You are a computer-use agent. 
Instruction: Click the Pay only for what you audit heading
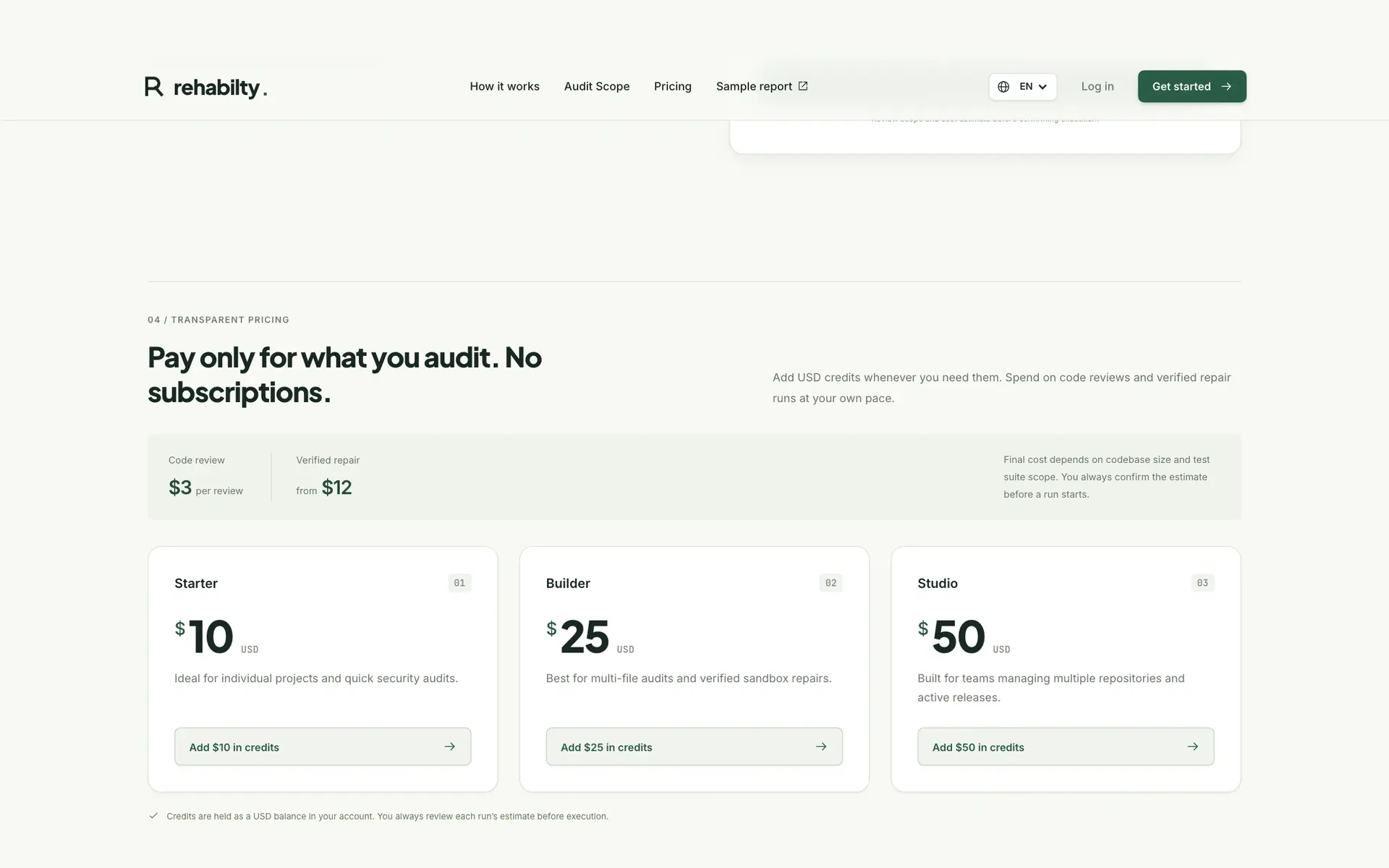[x=345, y=375]
